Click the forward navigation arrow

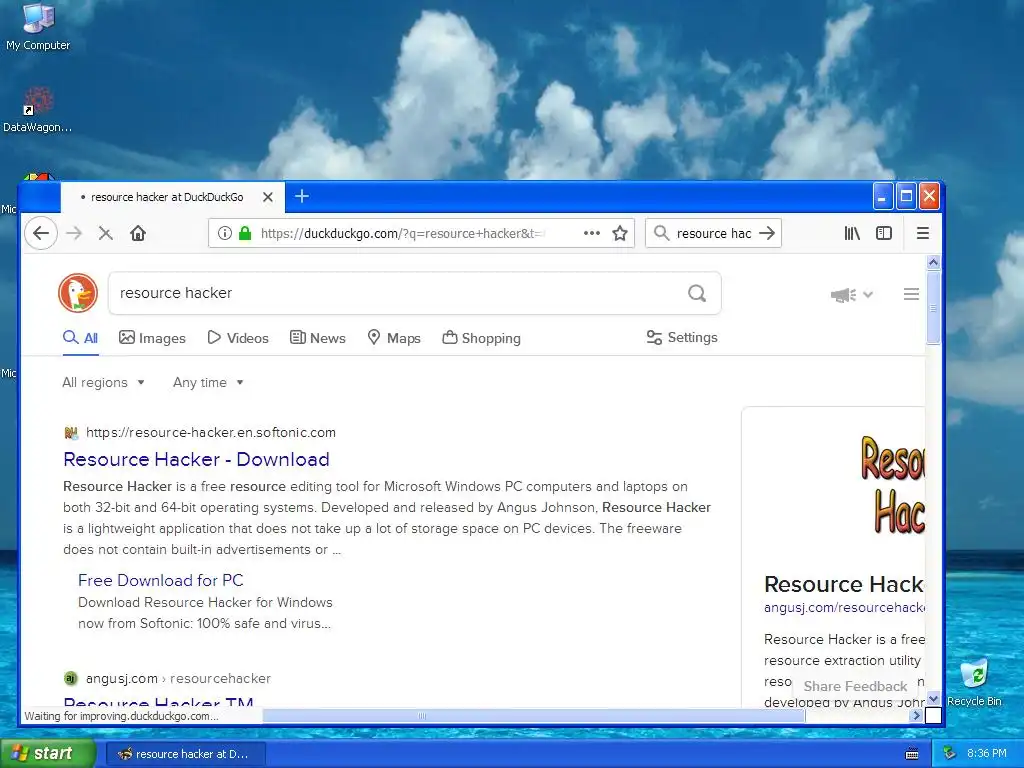(74, 233)
